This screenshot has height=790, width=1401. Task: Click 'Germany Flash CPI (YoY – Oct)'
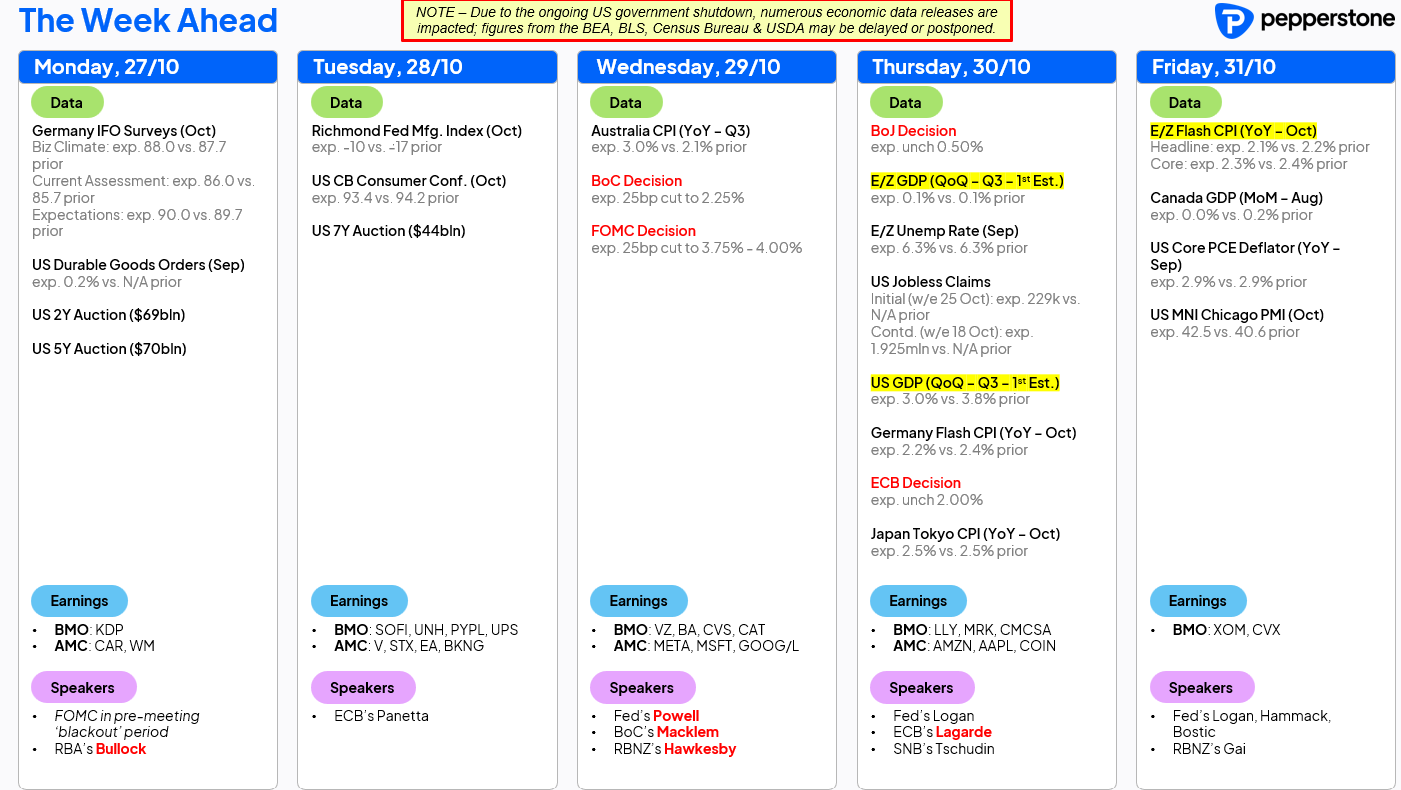tap(974, 433)
